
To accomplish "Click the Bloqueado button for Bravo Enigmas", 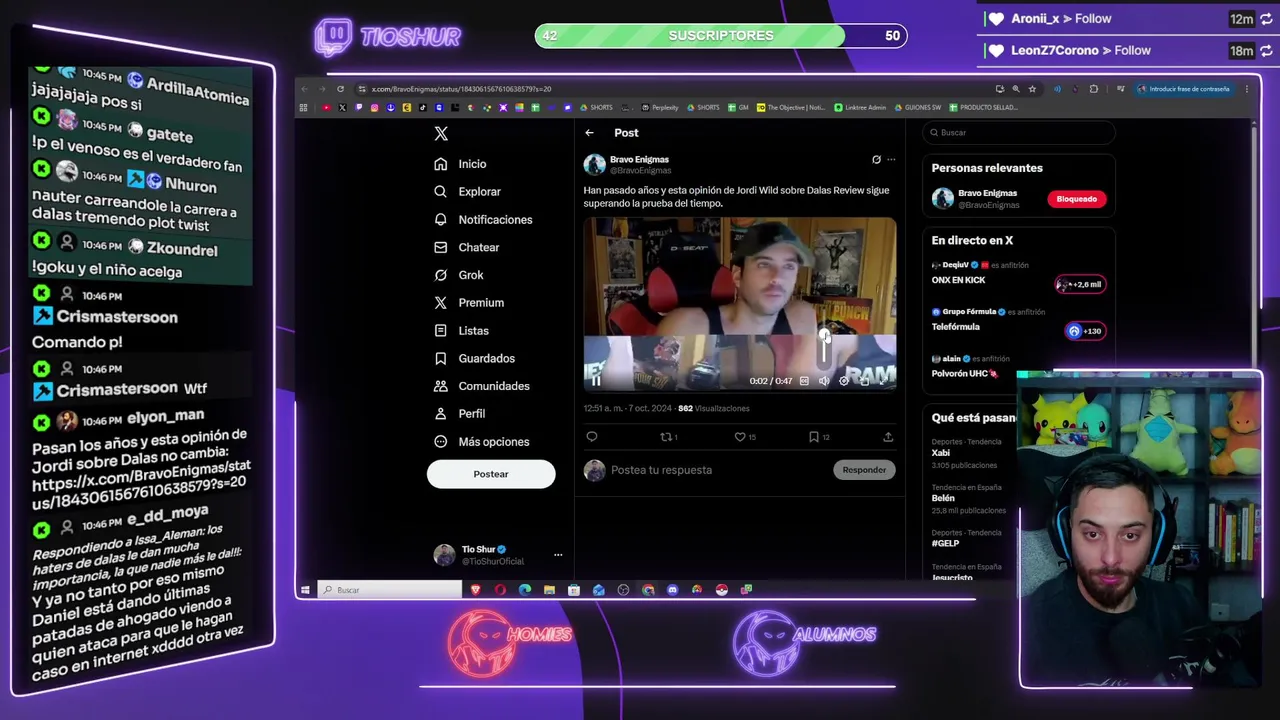I will [1077, 199].
